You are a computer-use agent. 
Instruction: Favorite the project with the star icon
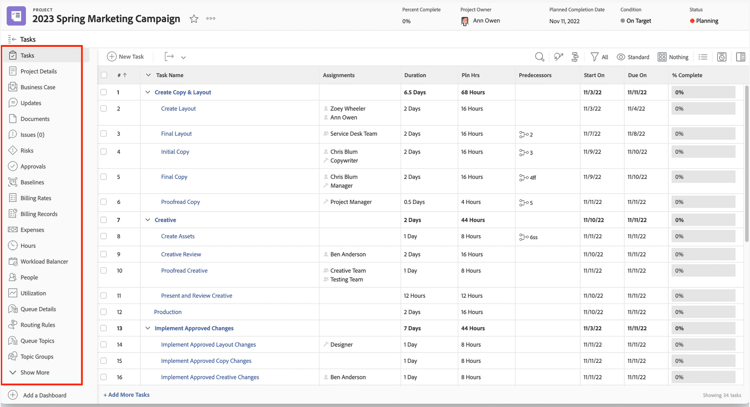tap(194, 19)
